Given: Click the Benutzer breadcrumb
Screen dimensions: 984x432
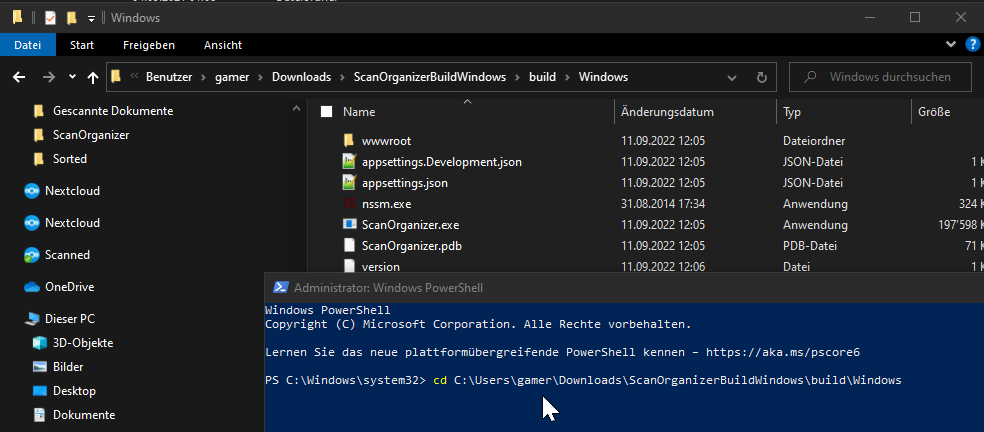Looking at the screenshot, I should [169, 77].
